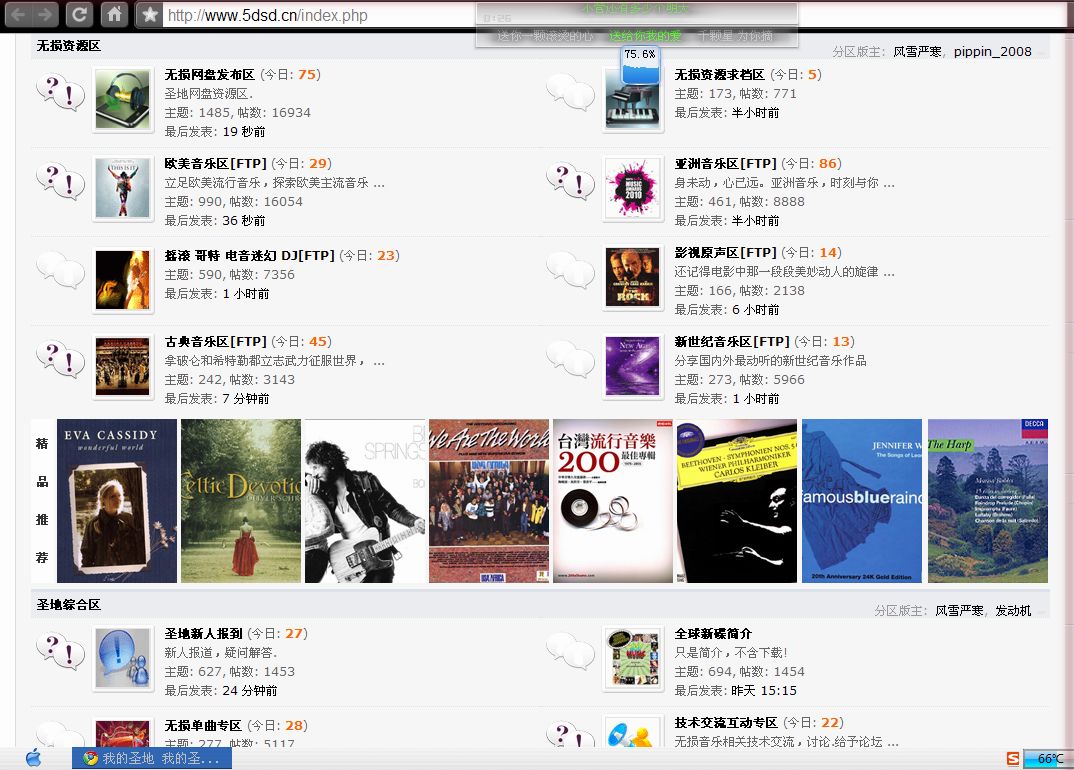Switch to 我的圣地 taskbar browser window

click(152, 758)
